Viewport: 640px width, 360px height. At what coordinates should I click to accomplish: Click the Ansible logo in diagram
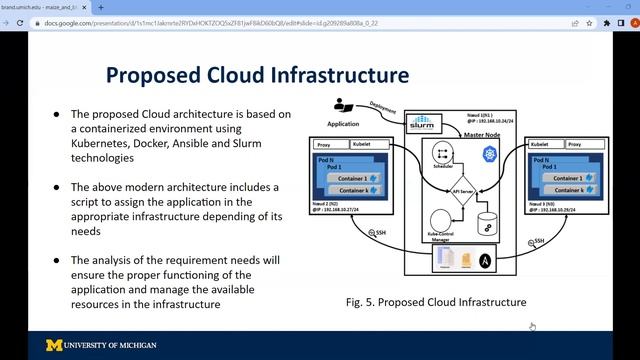coord(485,260)
